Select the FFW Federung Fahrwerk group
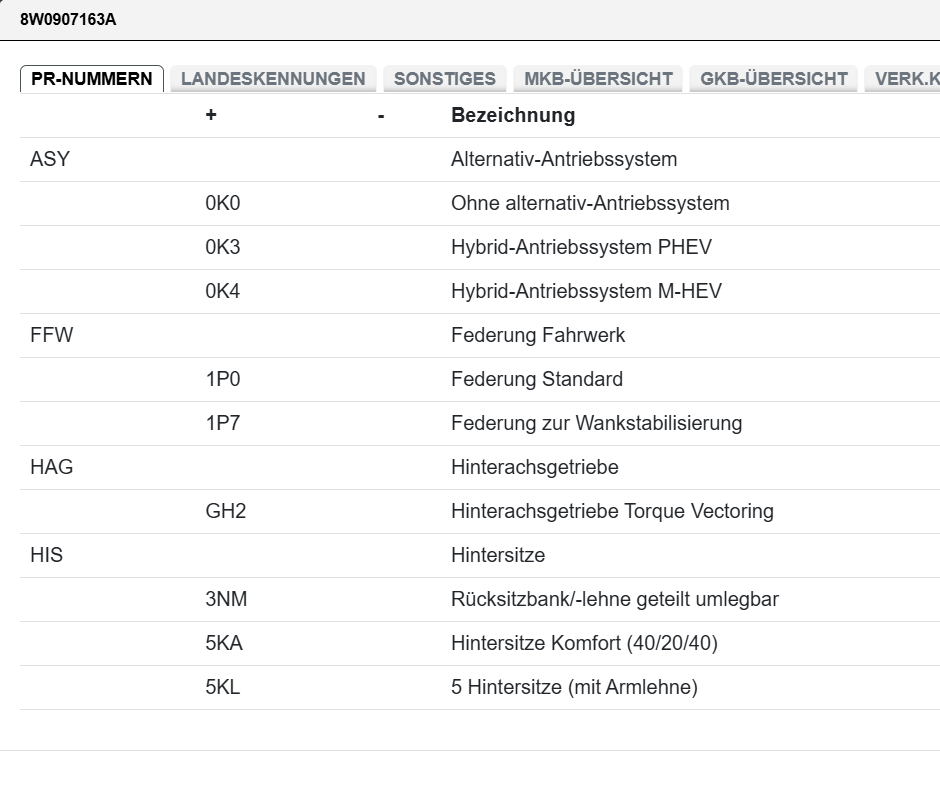 (52, 335)
